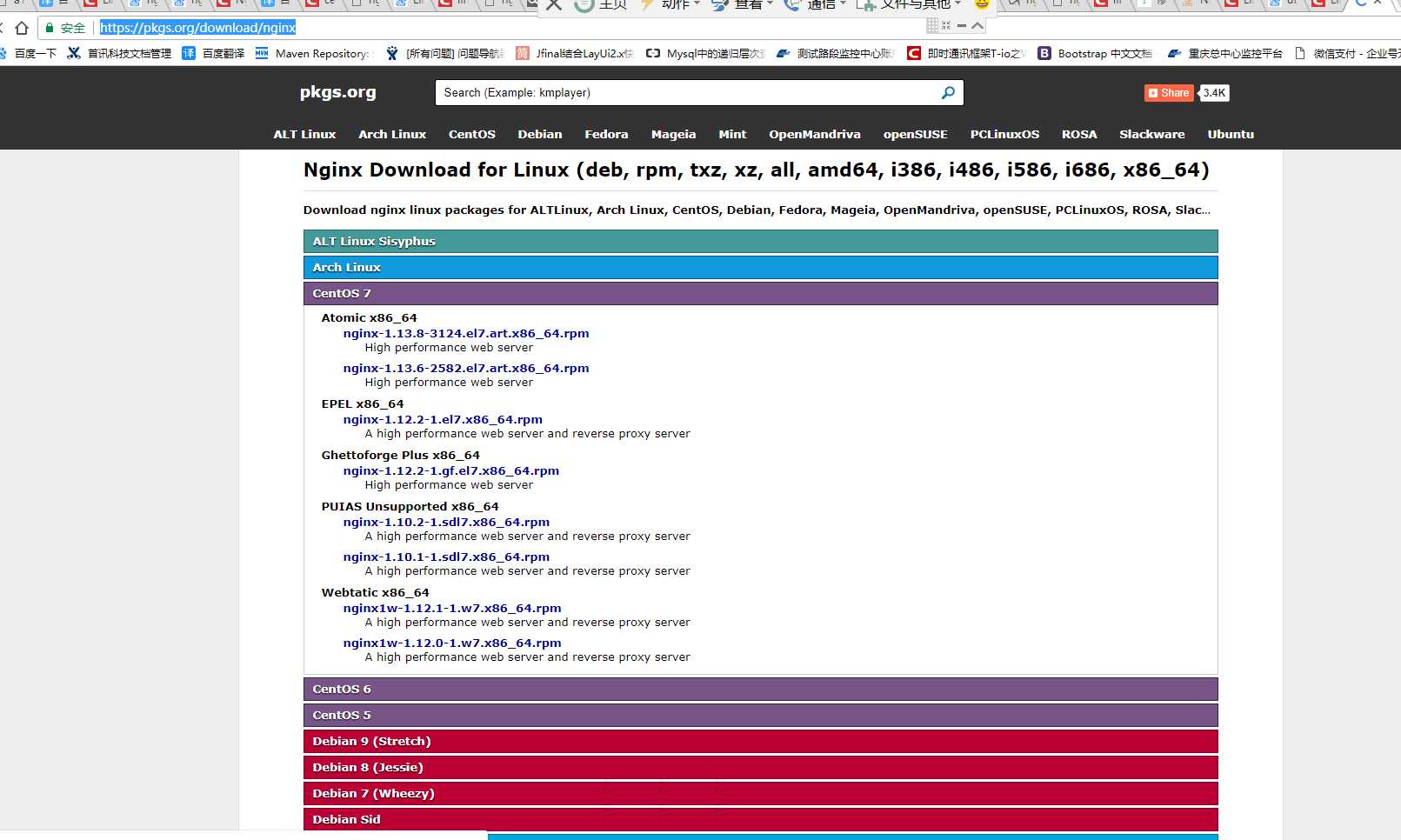Open the 微信支付 bookmark

coord(1348,53)
